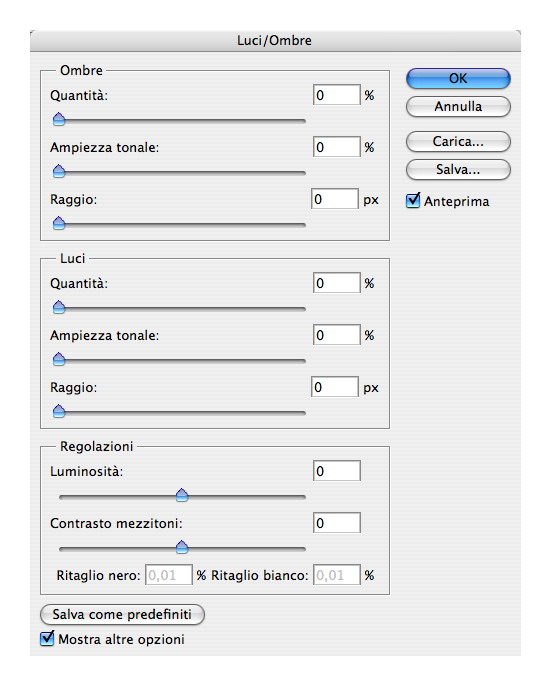Select the Luminosità slider handle
The image size is (551, 686).
(x=182, y=495)
